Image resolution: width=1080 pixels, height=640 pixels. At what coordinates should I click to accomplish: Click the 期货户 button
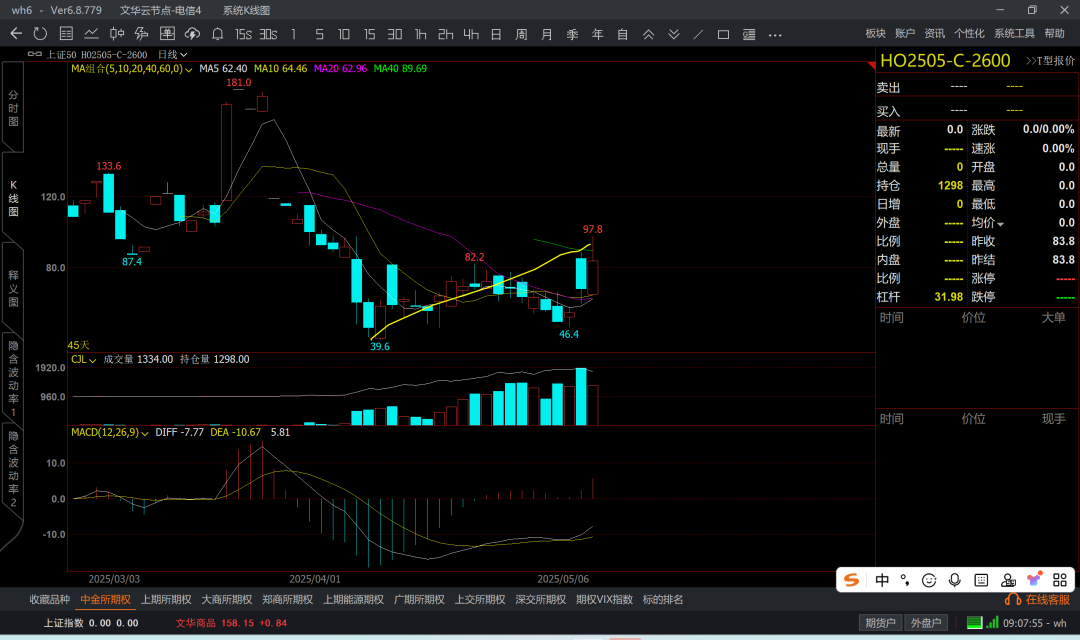coord(880,623)
